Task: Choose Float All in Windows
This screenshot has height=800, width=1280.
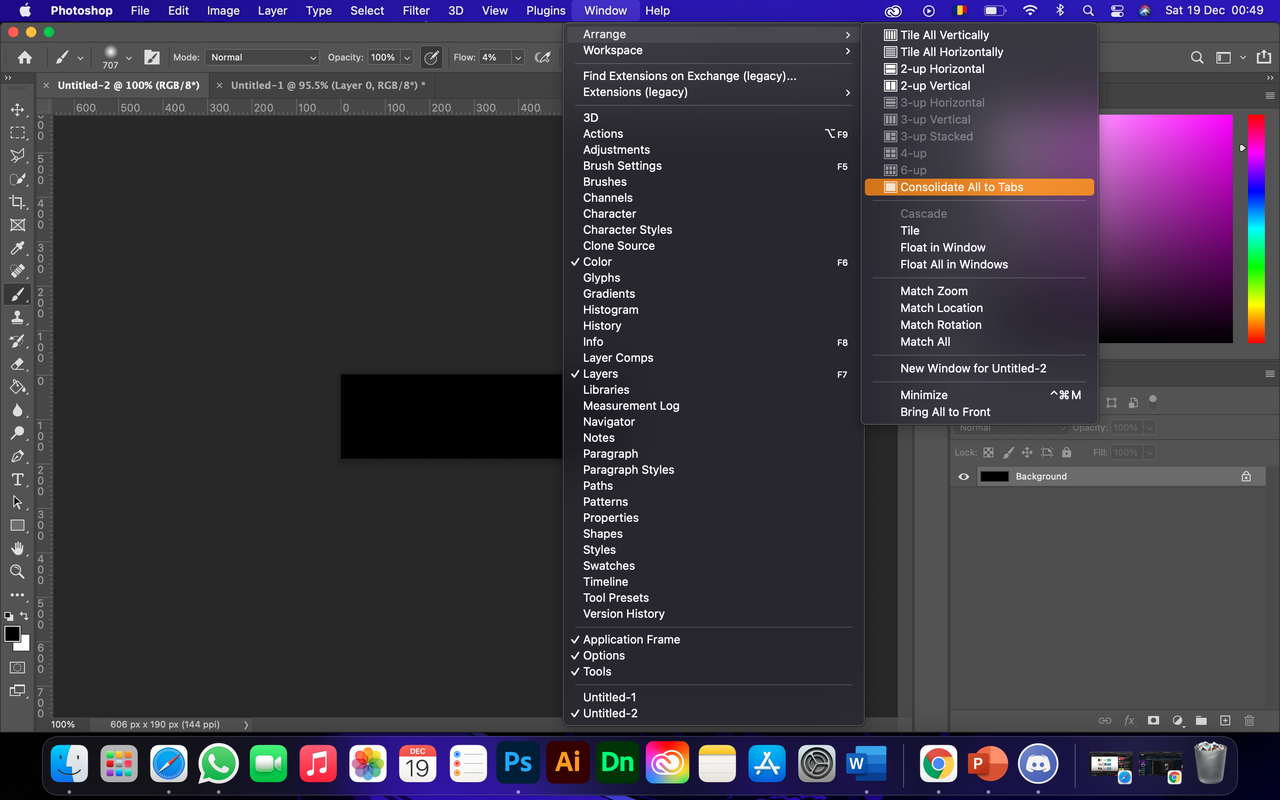Action: pos(979,264)
